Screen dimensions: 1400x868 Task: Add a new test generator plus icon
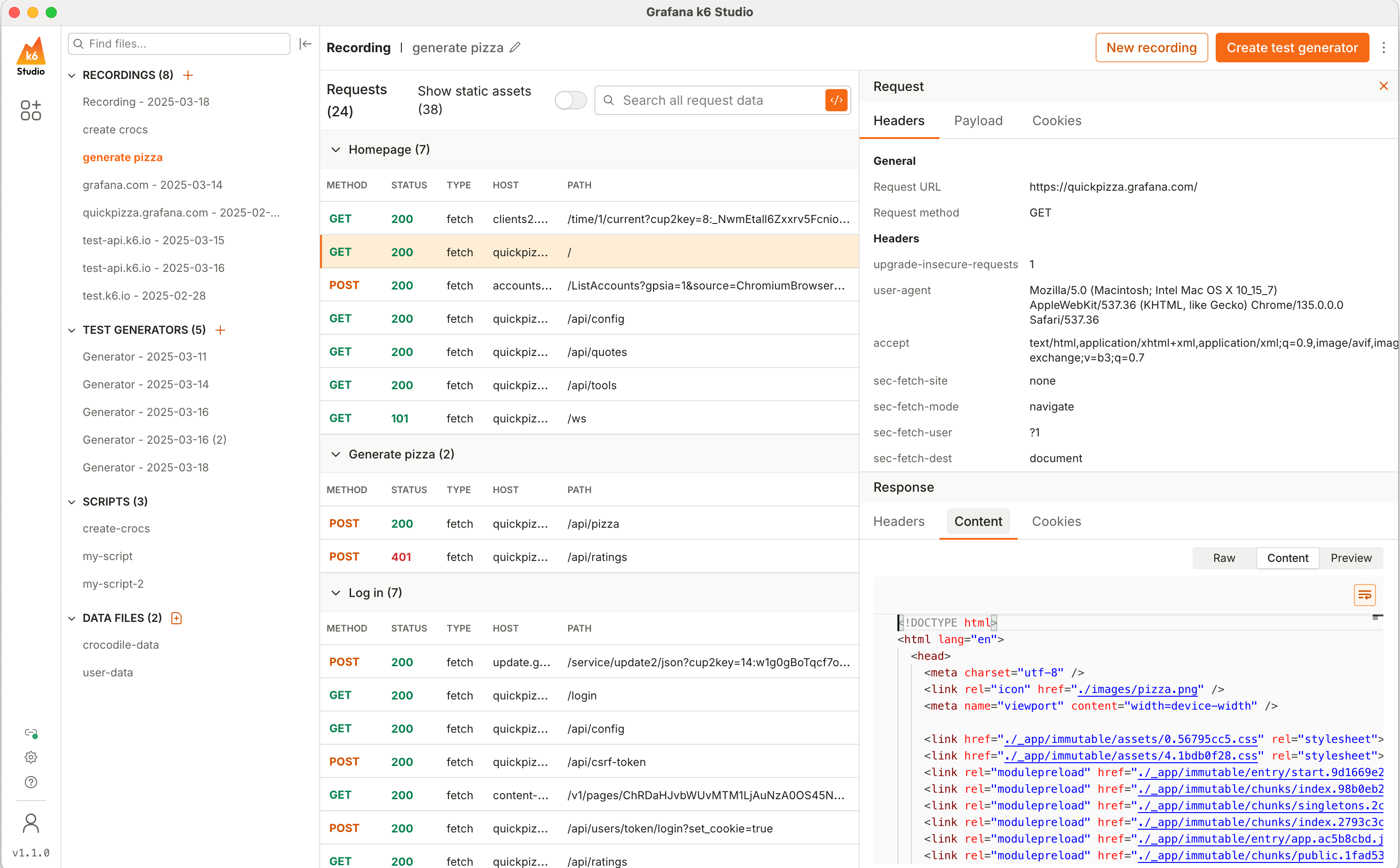220,330
